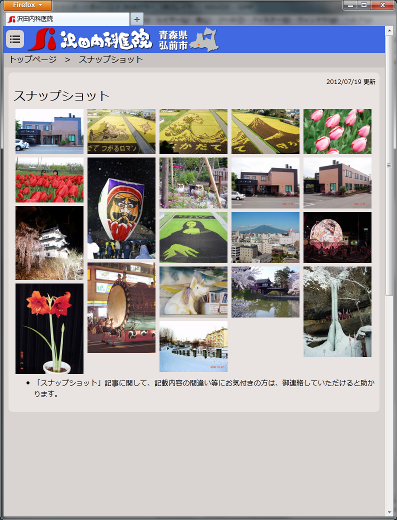Image resolution: width=397 pixels, height=520 pixels.
Task: Open the Mona Lisa rice field art
Action: pos(193,237)
